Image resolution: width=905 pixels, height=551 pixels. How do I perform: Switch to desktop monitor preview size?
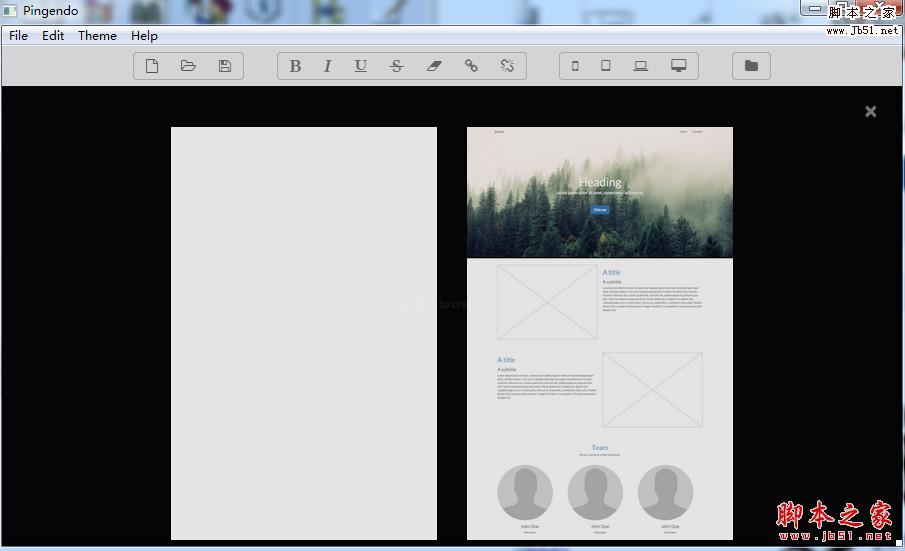pos(679,66)
